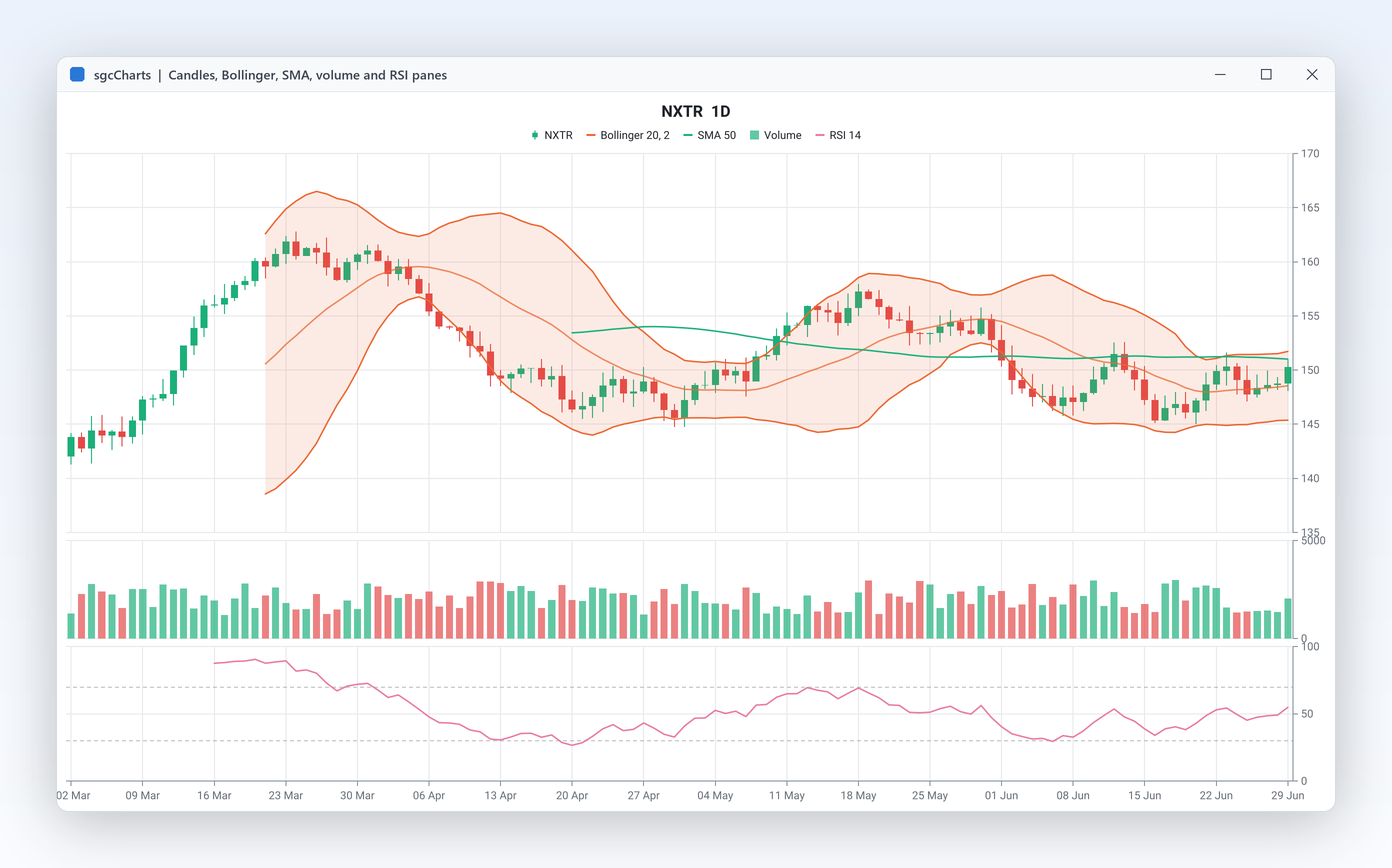
Task: Click the "25 May" date axis label
Action: pyautogui.click(x=930, y=796)
